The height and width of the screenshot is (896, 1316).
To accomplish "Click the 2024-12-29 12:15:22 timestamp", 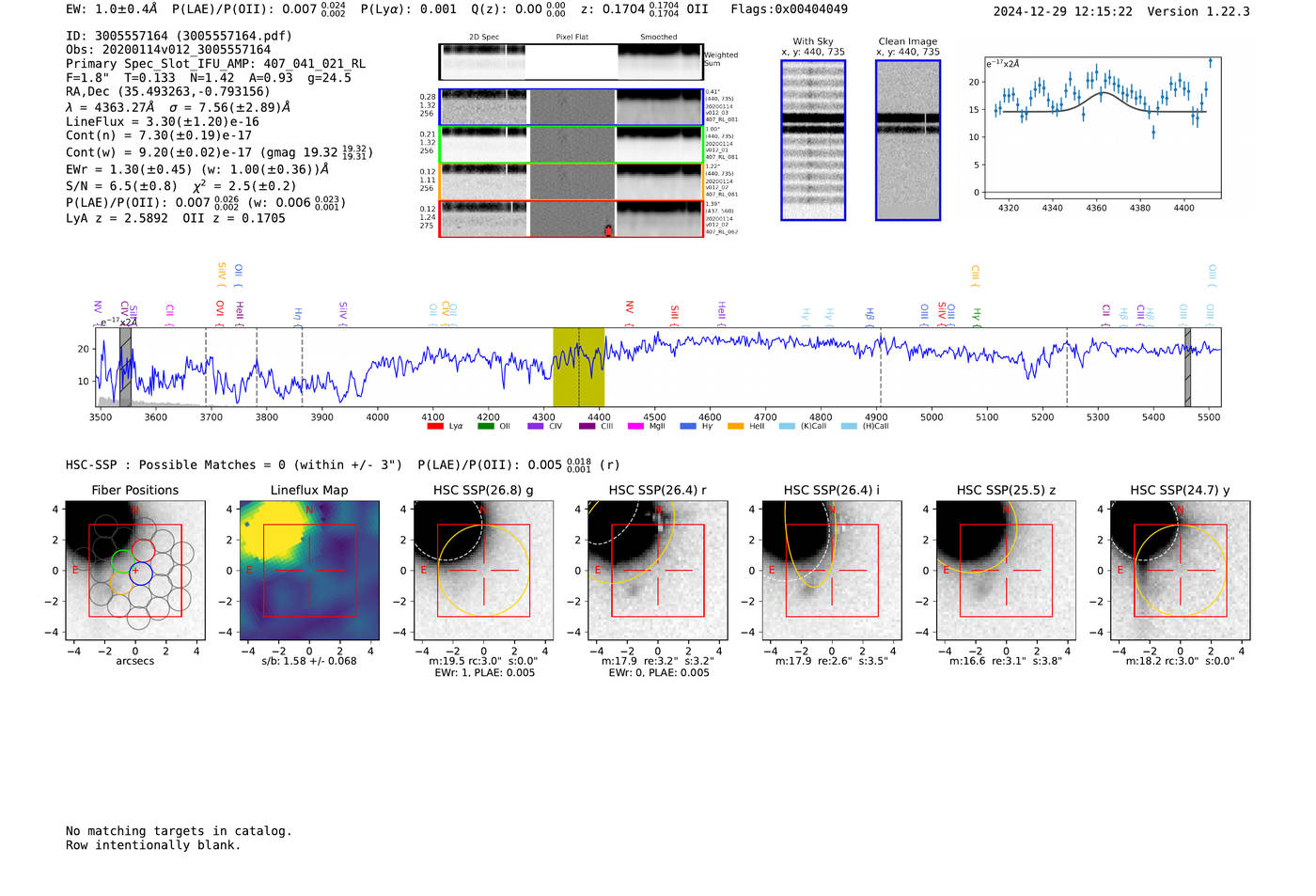I will click(x=1063, y=11).
